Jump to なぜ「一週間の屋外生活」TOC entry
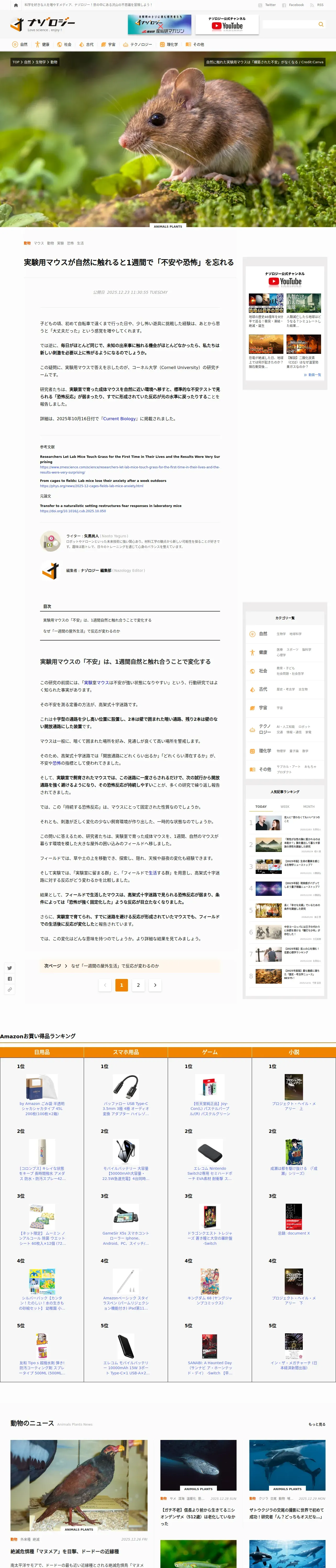The width and height of the screenshot is (336, 1568). tap(81, 631)
